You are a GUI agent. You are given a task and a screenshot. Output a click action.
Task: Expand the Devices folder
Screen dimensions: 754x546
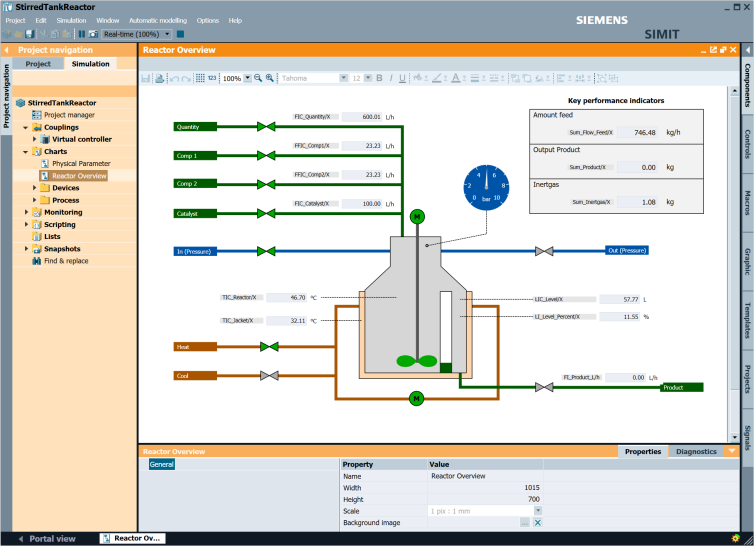pyautogui.click(x=34, y=188)
